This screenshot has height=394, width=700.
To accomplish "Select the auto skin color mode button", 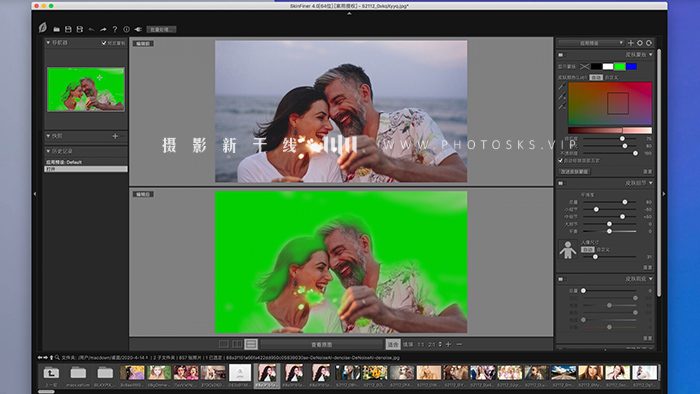I will point(596,78).
